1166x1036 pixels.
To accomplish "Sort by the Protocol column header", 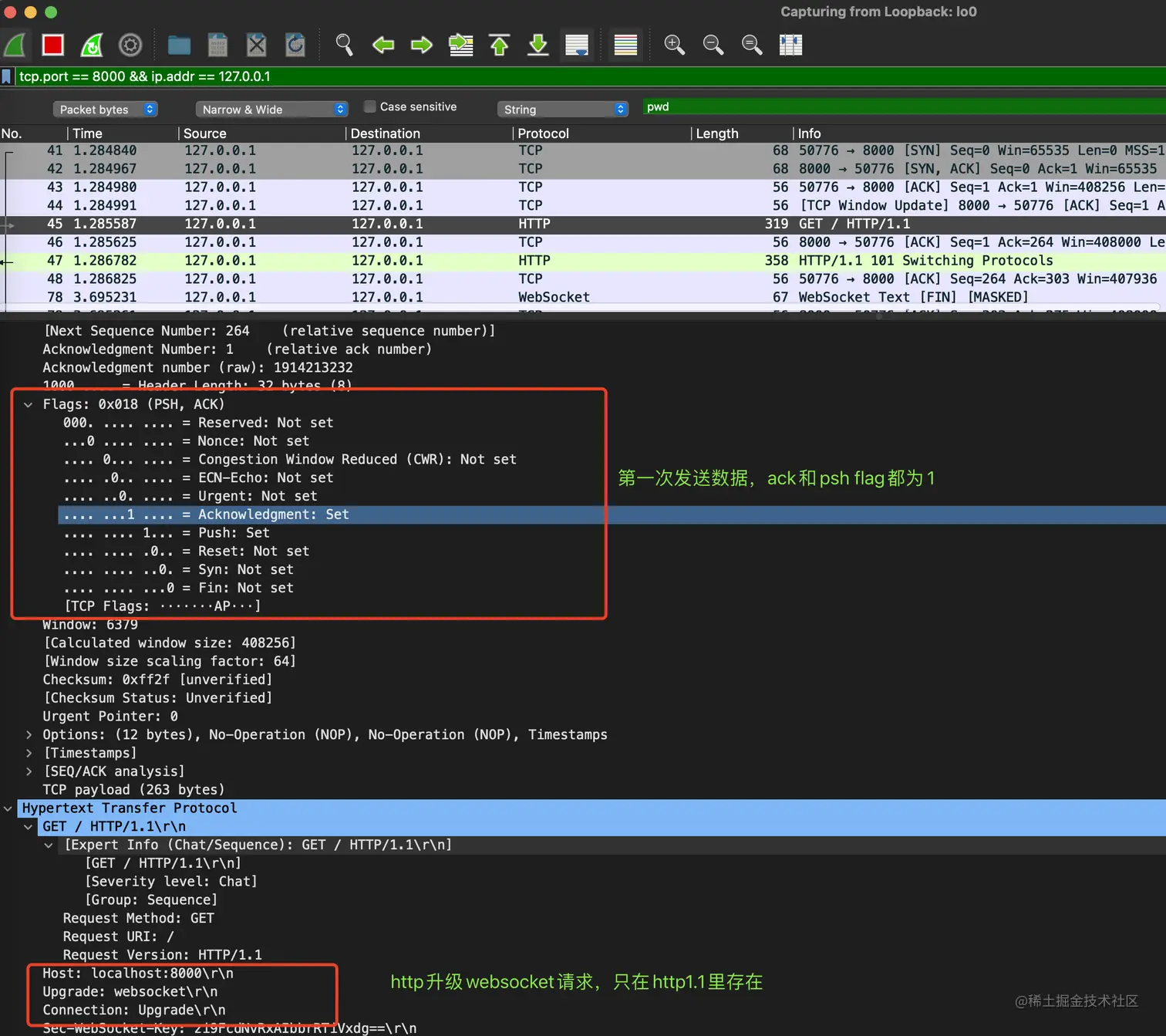I will point(602,133).
